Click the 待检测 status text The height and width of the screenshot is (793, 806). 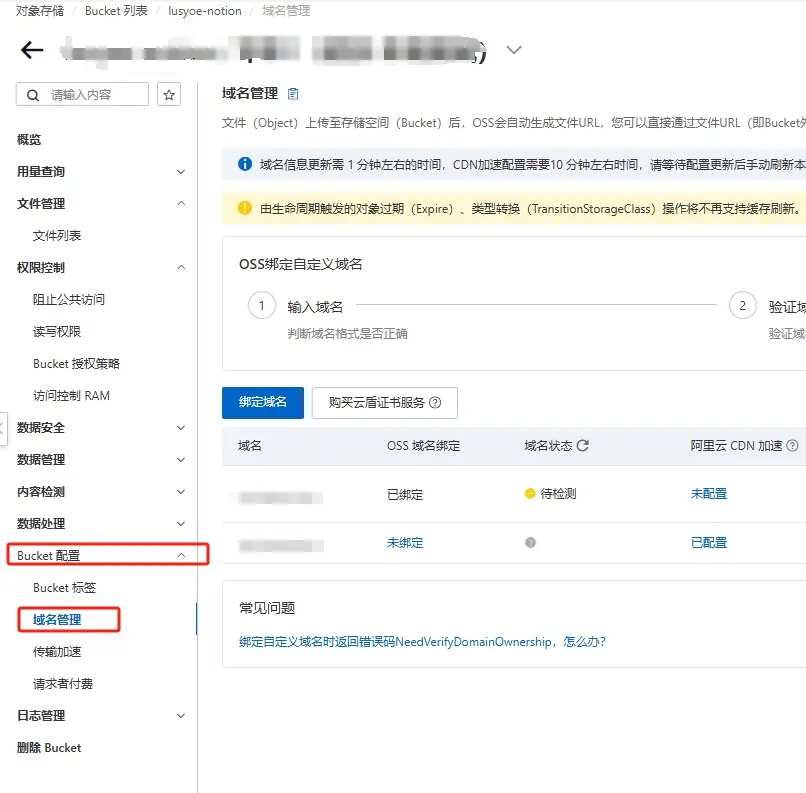click(x=558, y=494)
